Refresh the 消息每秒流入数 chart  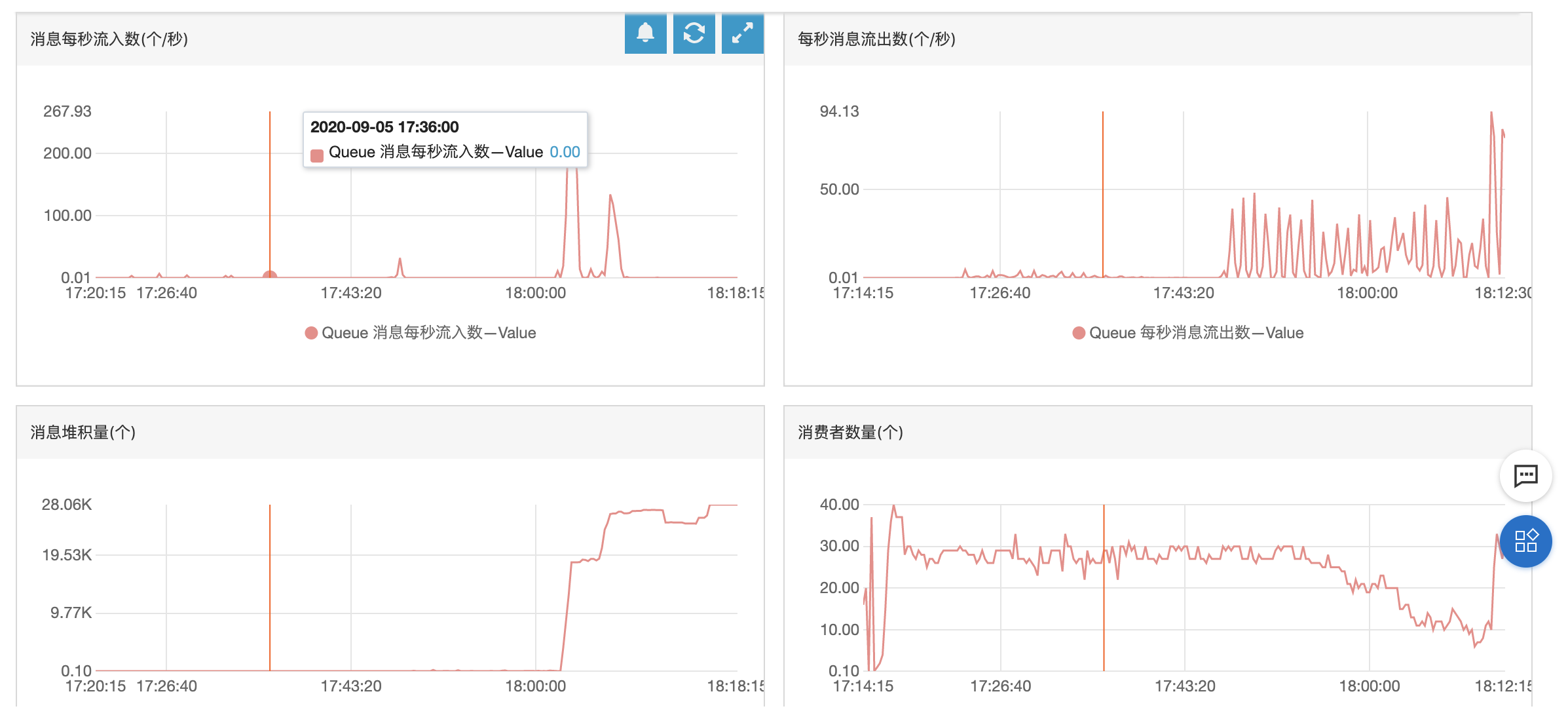[x=695, y=34]
